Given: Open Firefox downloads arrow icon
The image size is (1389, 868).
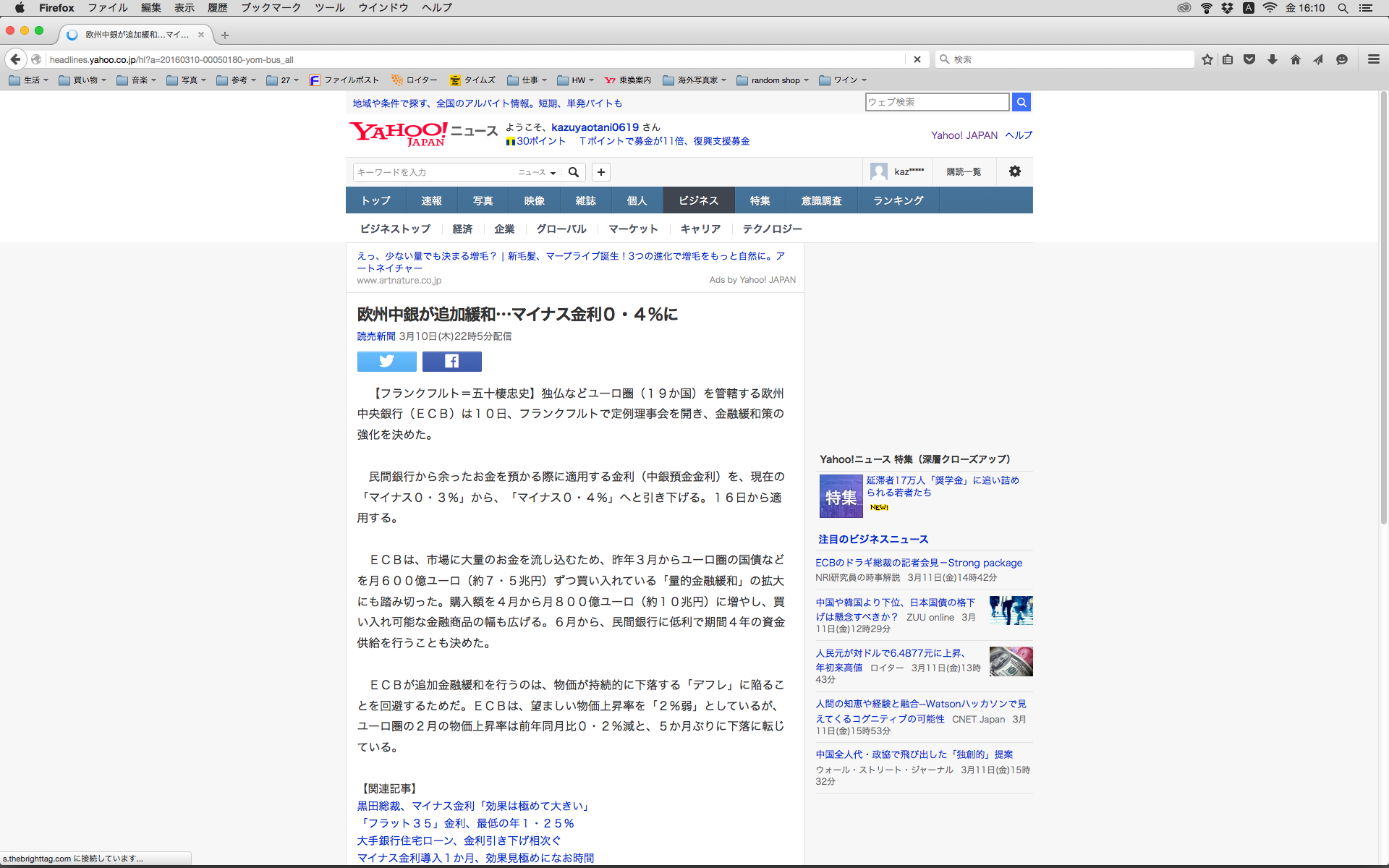Looking at the screenshot, I should click(1272, 59).
